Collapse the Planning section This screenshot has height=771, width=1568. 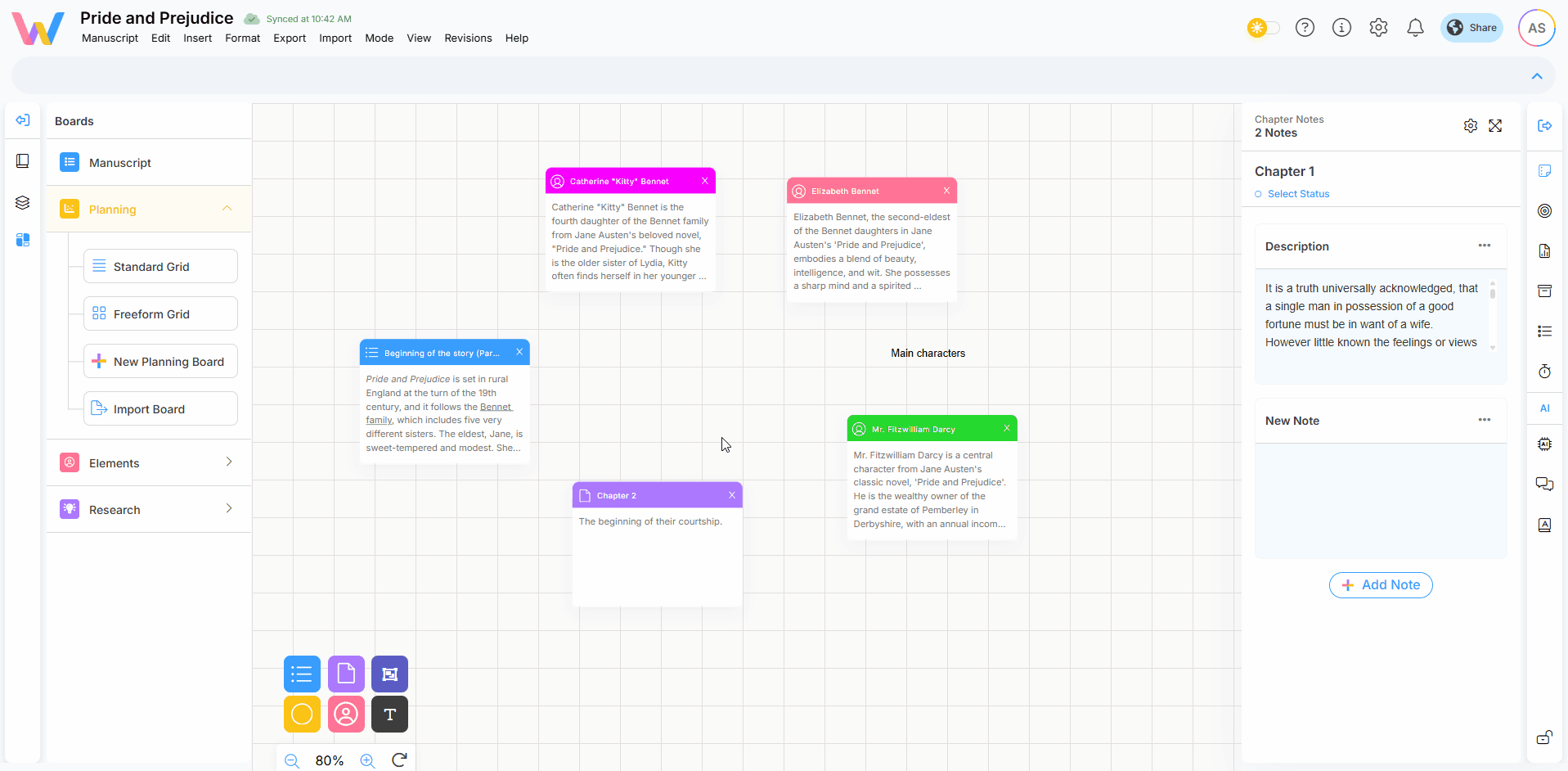coord(227,209)
